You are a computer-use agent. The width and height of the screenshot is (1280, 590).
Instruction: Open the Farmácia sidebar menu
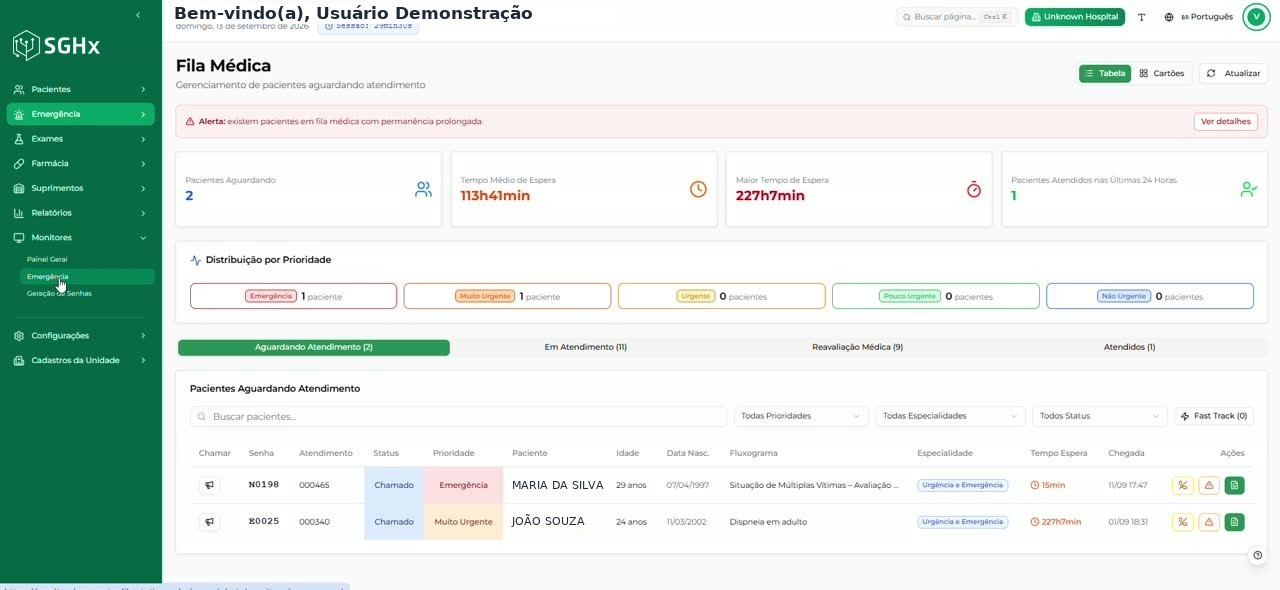coord(80,163)
